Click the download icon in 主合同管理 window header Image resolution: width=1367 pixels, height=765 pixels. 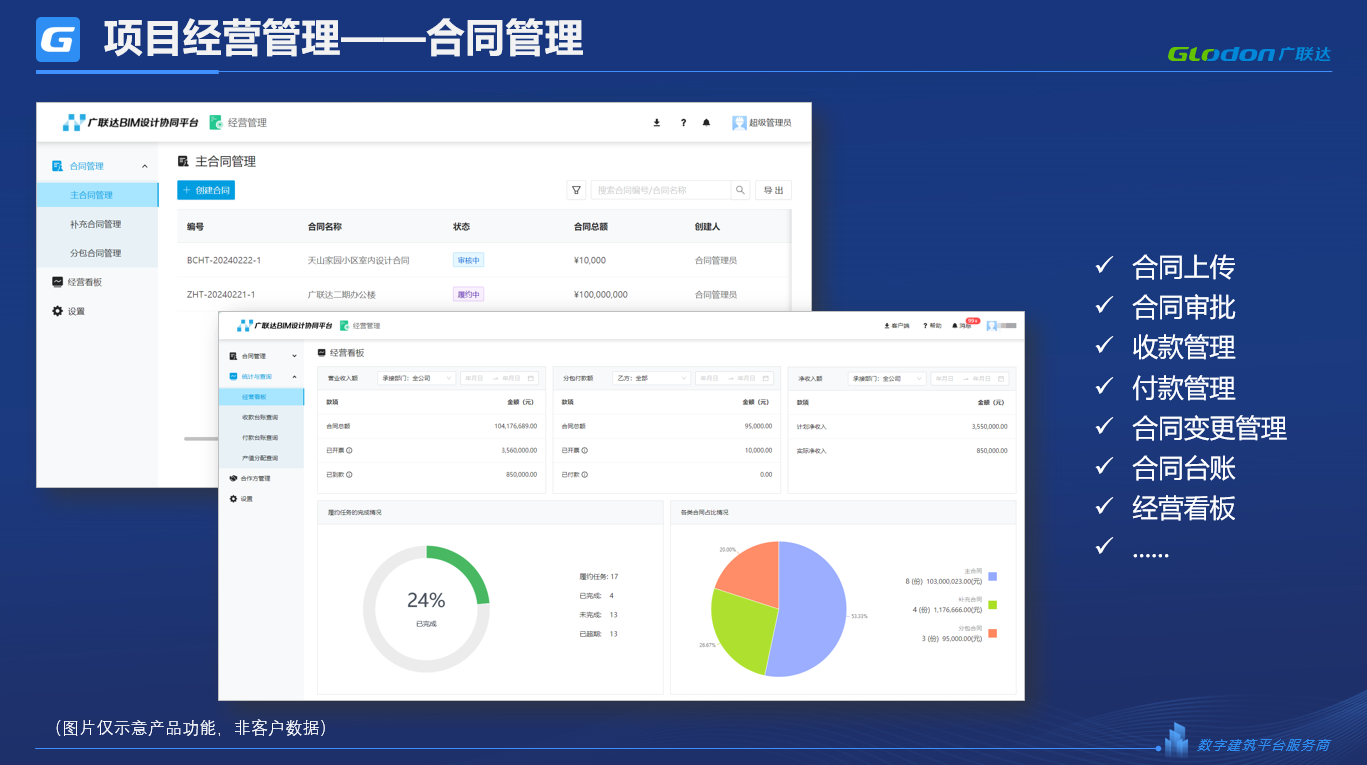[657, 123]
